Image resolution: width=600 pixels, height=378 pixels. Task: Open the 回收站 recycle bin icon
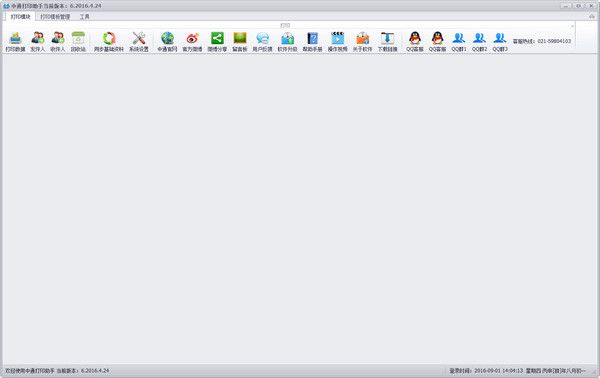coord(78,42)
